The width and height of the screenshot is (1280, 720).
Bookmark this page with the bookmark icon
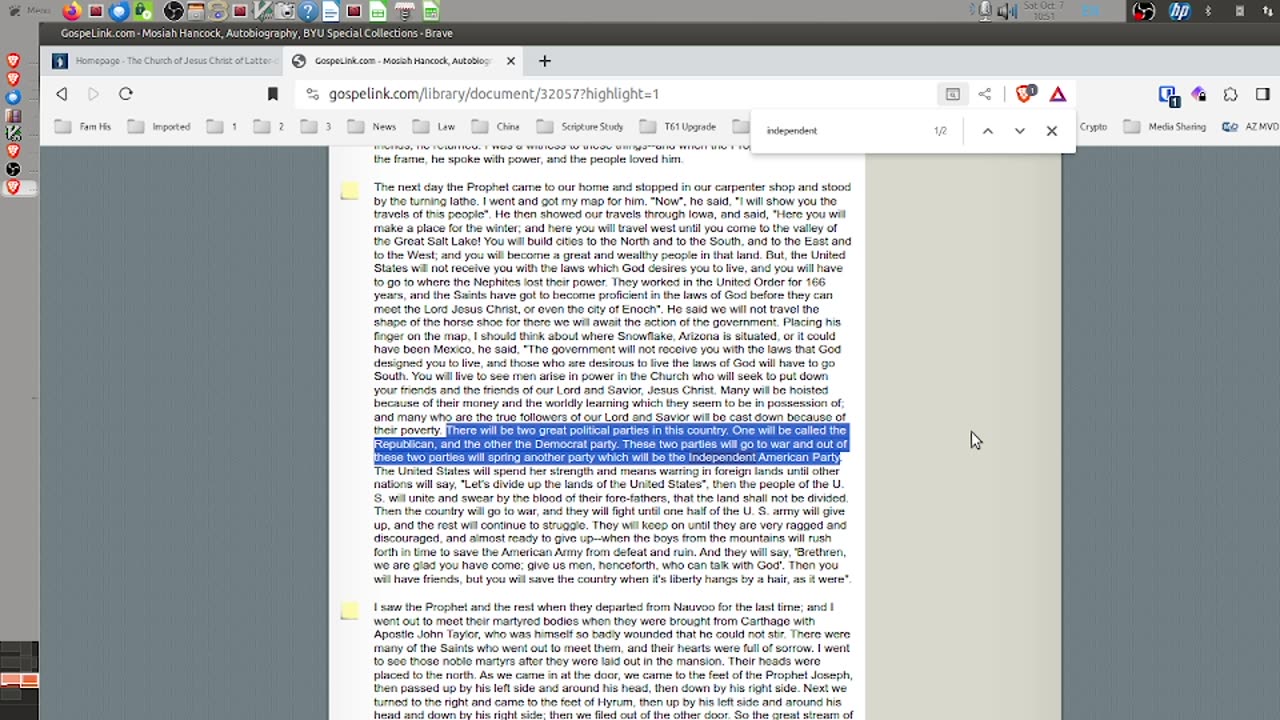pos(272,94)
